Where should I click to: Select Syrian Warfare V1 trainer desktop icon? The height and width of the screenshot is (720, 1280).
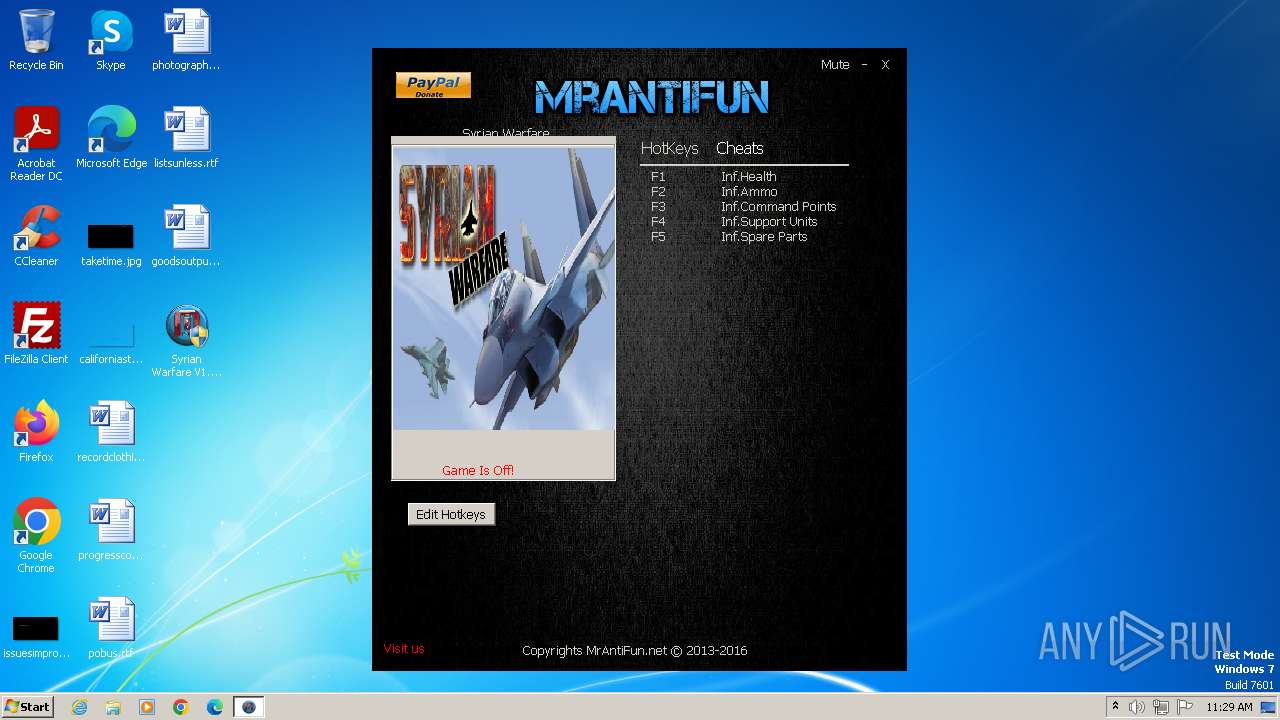[x=186, y=341]
